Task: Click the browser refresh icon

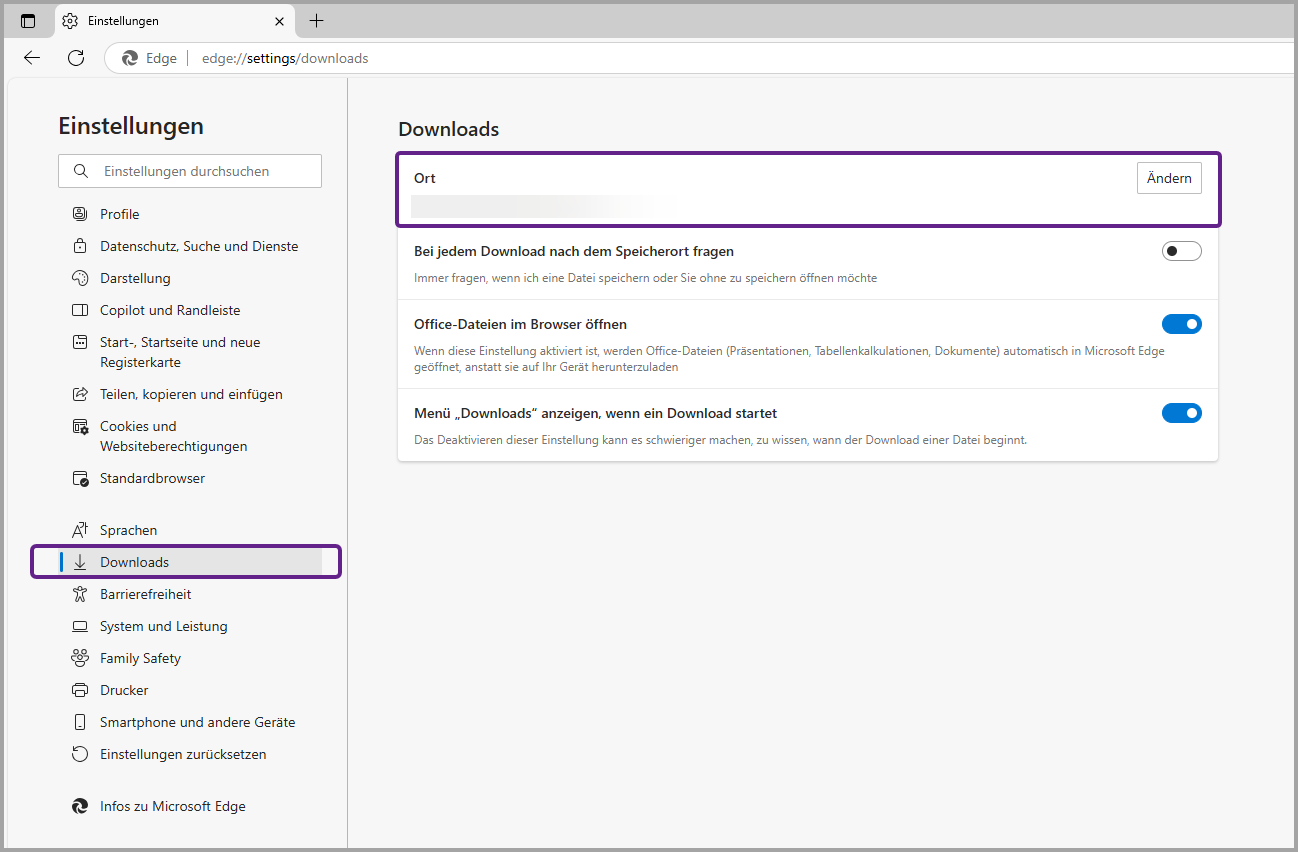Action: [76, 58]
